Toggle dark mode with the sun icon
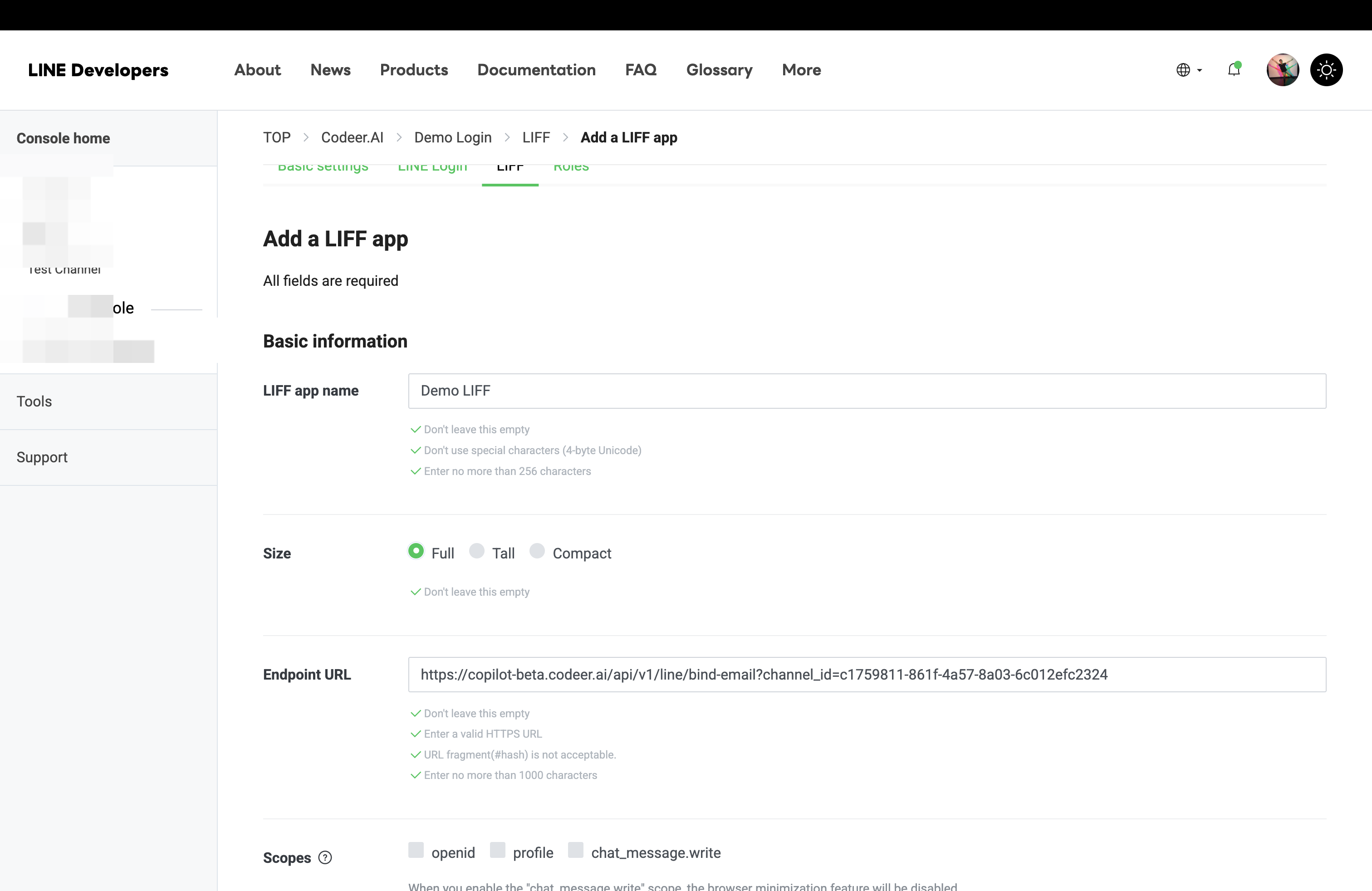Image resolution: width=1372 pixels, height=891 pixels. (1327, 70)
